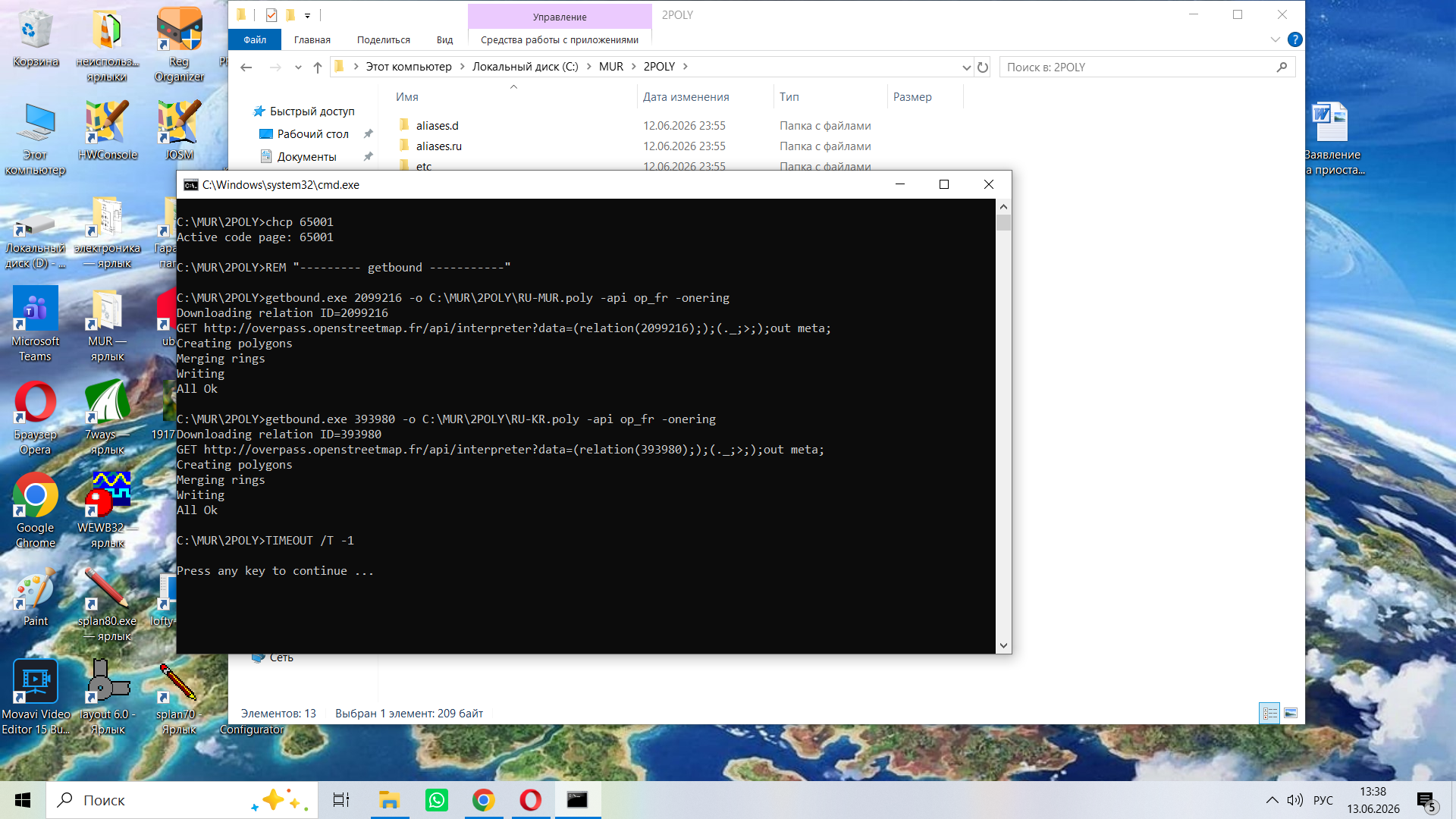Open the Поделиться ribbon tab
The image size is (1456, 819).
click(384, 39)
